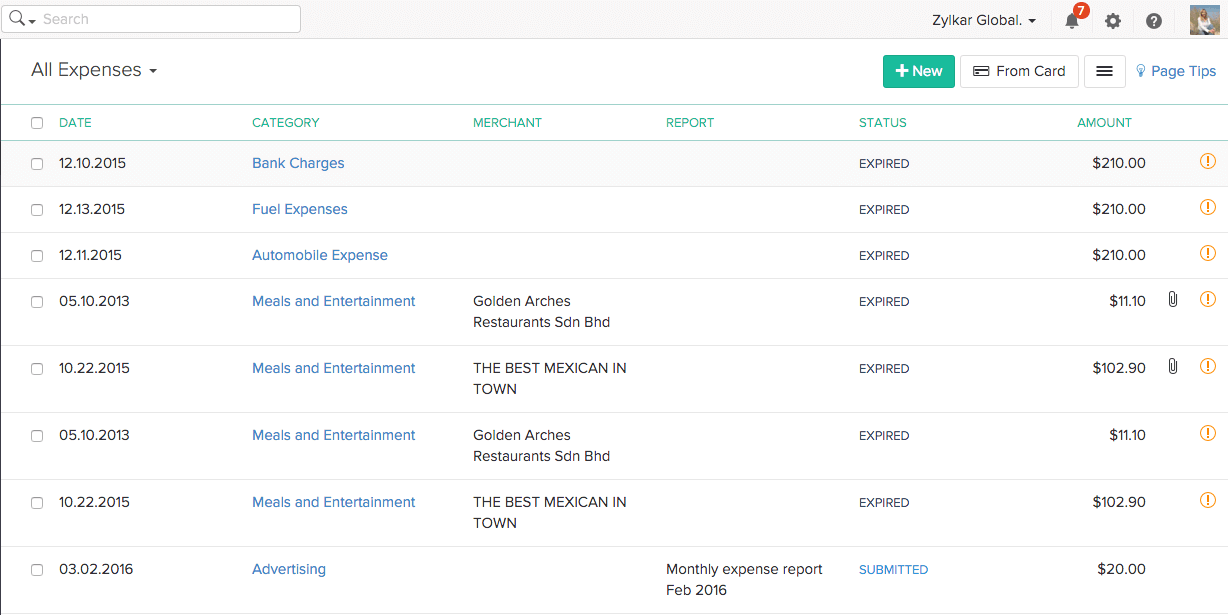This screenshot has width=1228, height=615.
Task: Click attachment paperclip on $11.10 expense
Action: 1173,300
